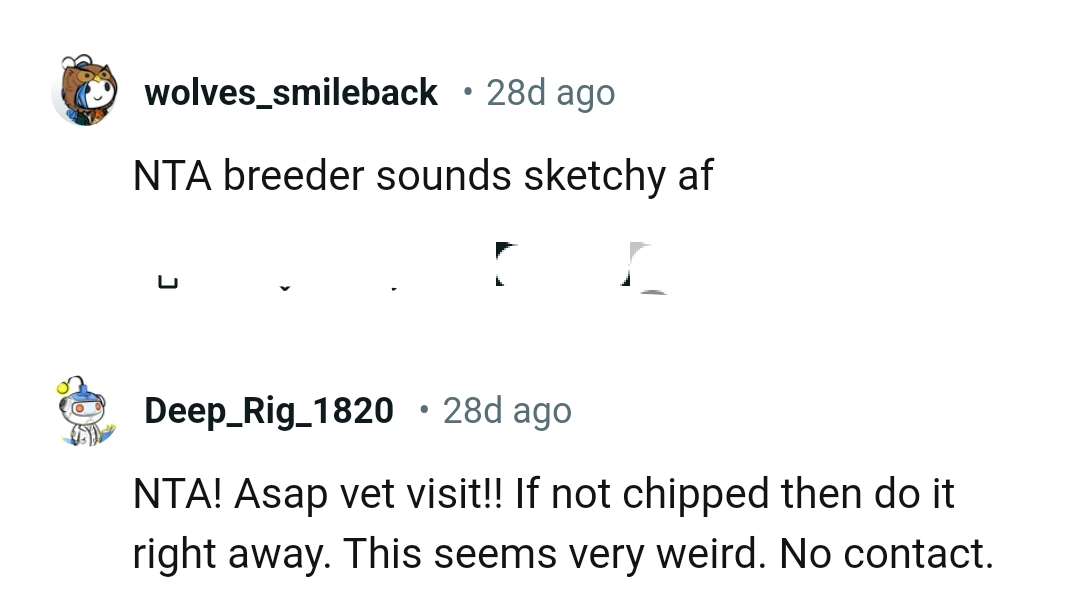
Task: Click the 28d ago timestamp on first comment
Action: point(550,92)
